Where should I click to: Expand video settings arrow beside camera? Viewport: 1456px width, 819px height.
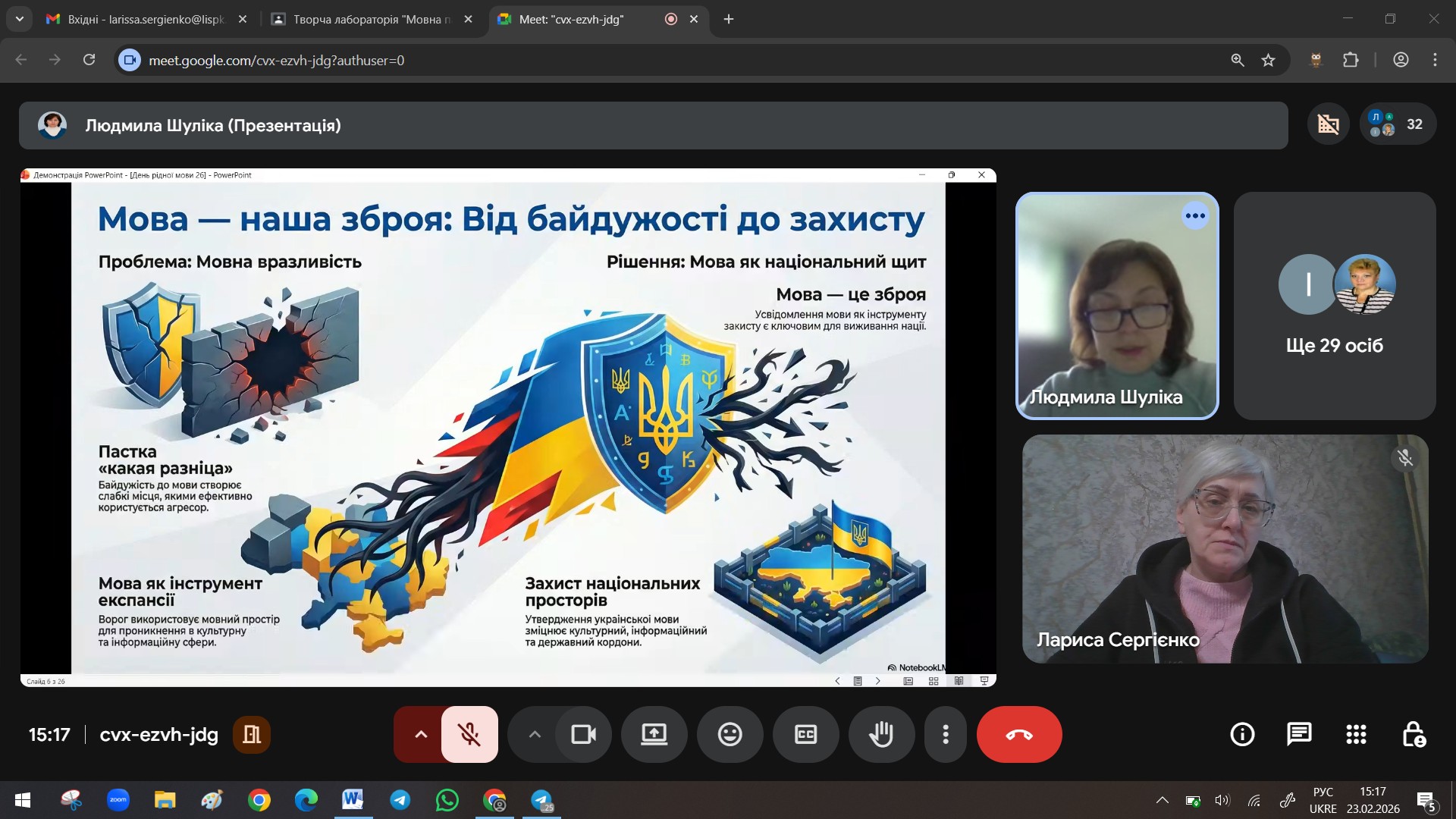(x=535, y=734)
